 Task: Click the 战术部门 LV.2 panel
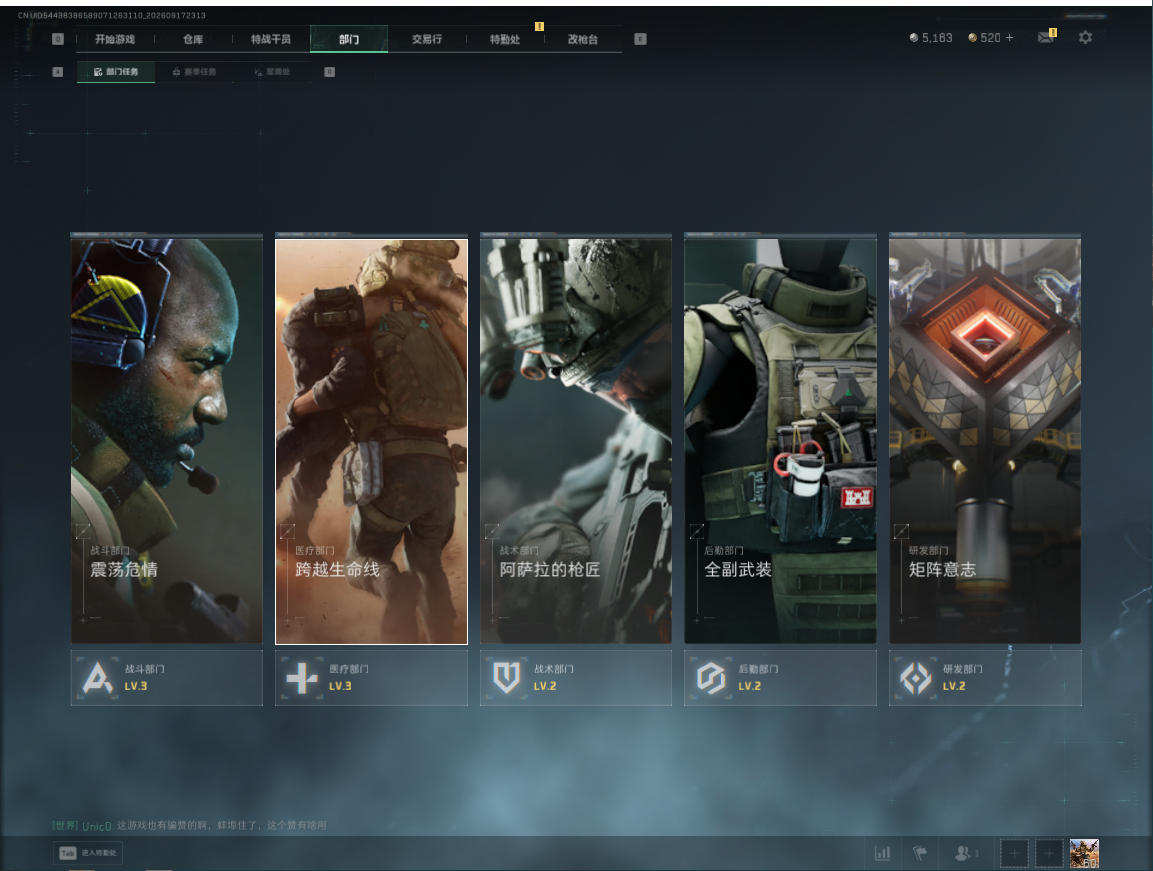click(x=576, y=678)
